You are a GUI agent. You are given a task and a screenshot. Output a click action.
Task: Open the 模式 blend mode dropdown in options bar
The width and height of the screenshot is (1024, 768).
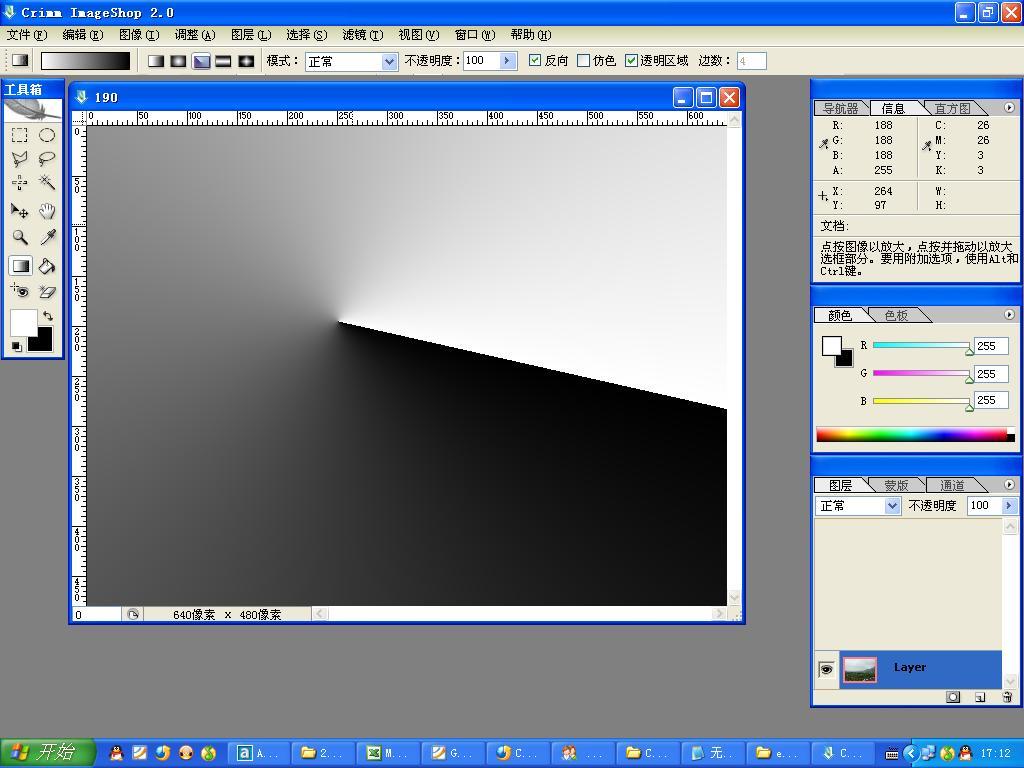(389, 62)
